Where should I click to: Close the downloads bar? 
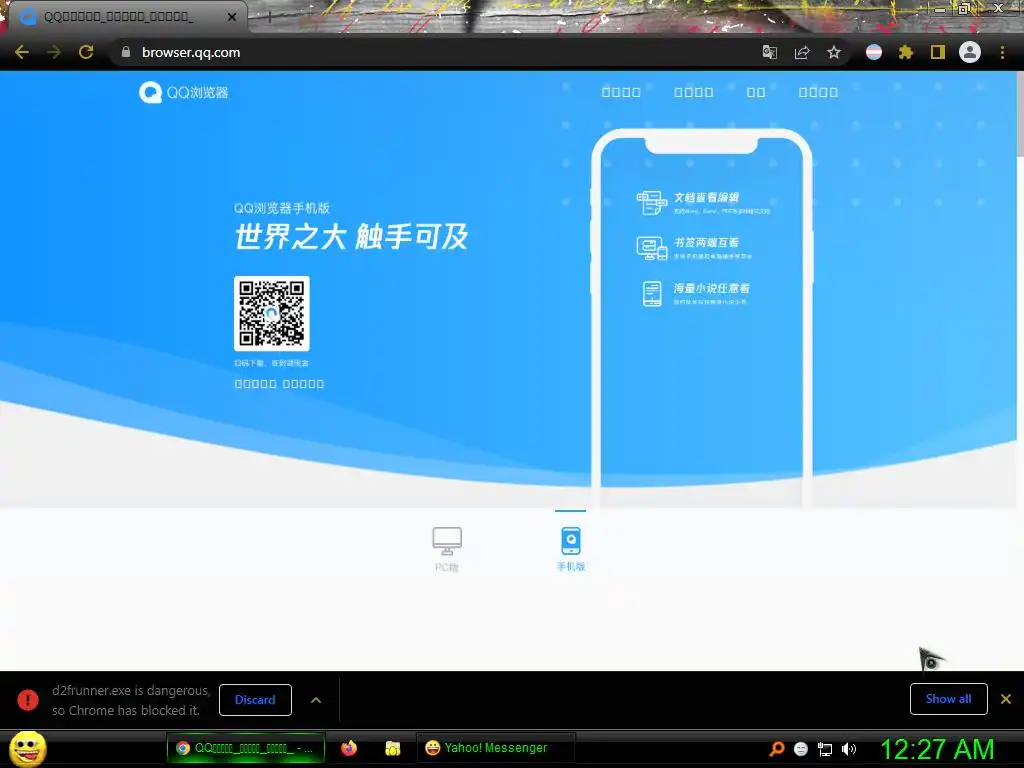pos(1006,699)
